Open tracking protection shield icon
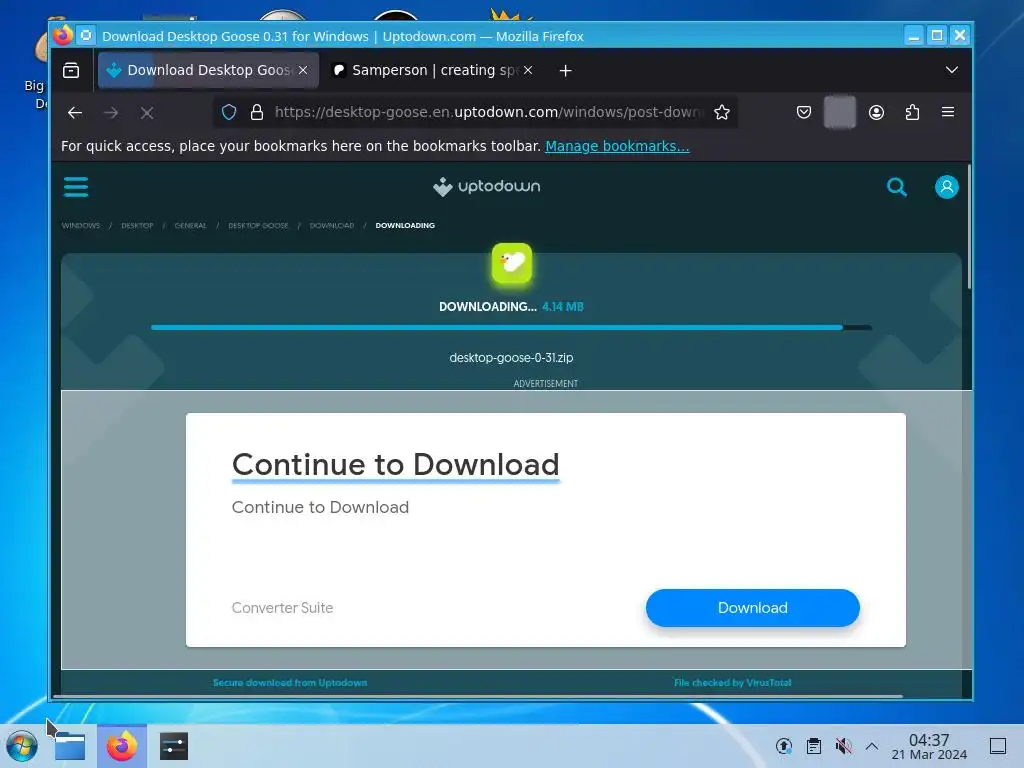Screen dimensions: 1024x768 [229, 112]
